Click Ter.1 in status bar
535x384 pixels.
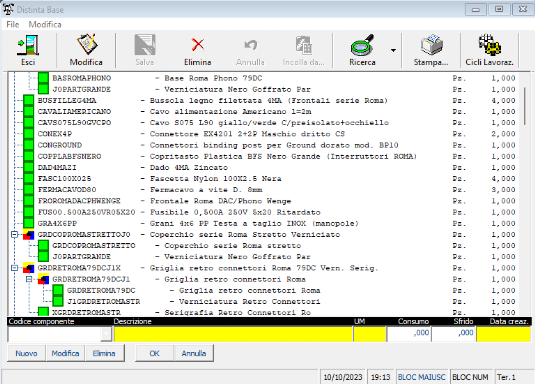coord(506,377)
